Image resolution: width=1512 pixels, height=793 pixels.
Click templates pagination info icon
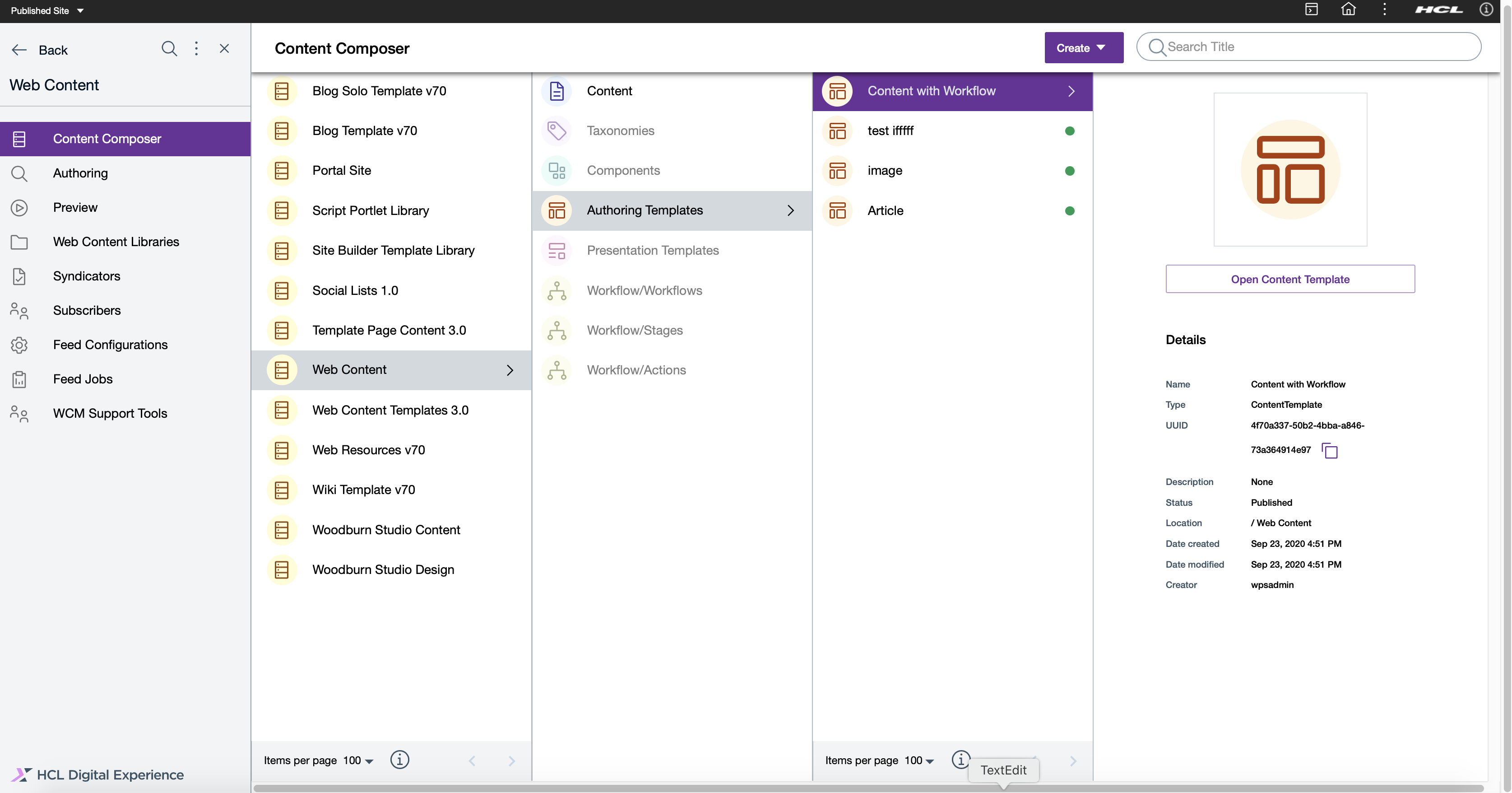960,760
